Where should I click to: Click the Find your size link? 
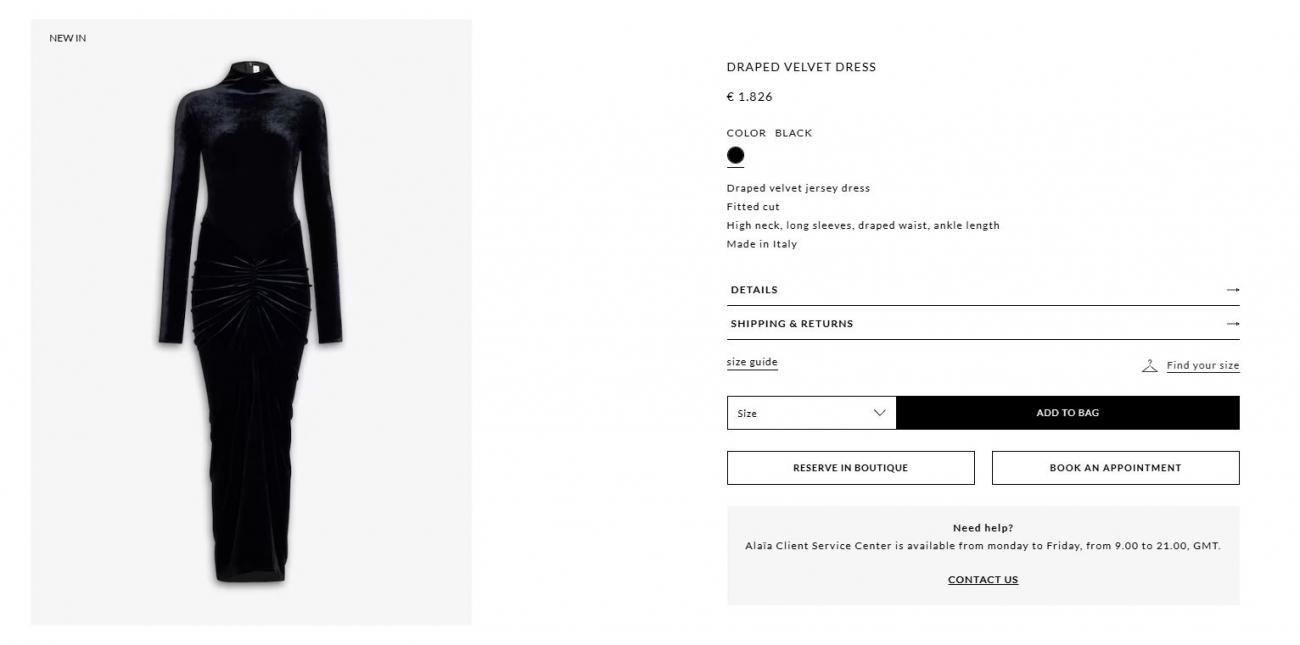1202,366
